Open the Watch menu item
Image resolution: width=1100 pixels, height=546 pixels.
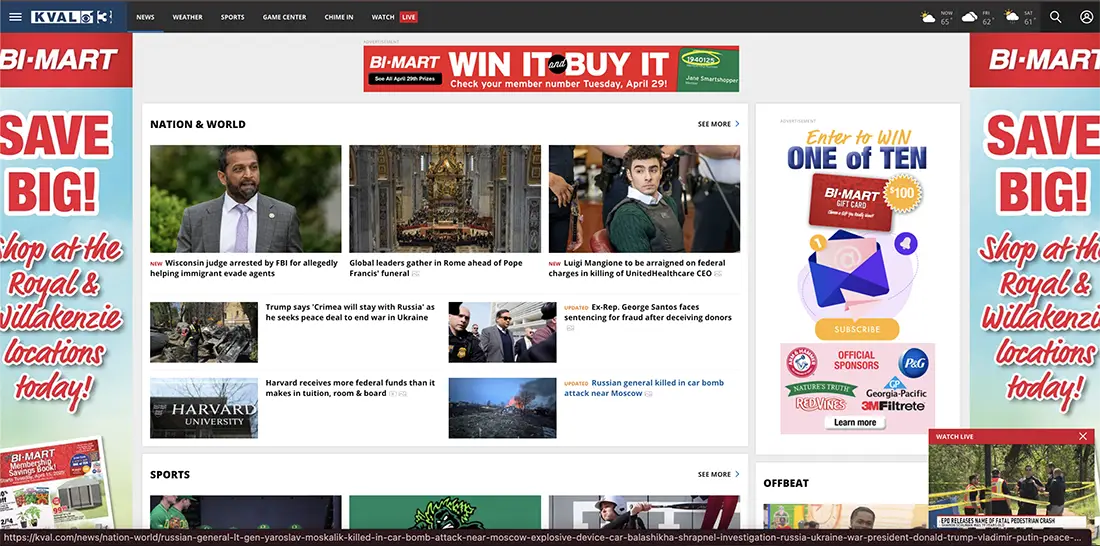383,17
